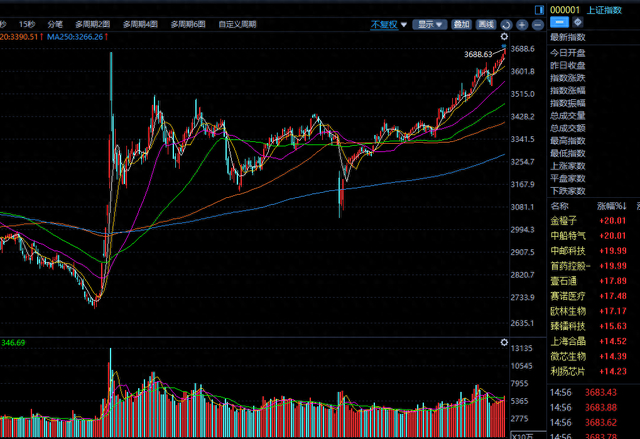This screenshot has width=640, height=439.
Task: Open volume panel settings gear icon
Action: click(x=504, y=342)
